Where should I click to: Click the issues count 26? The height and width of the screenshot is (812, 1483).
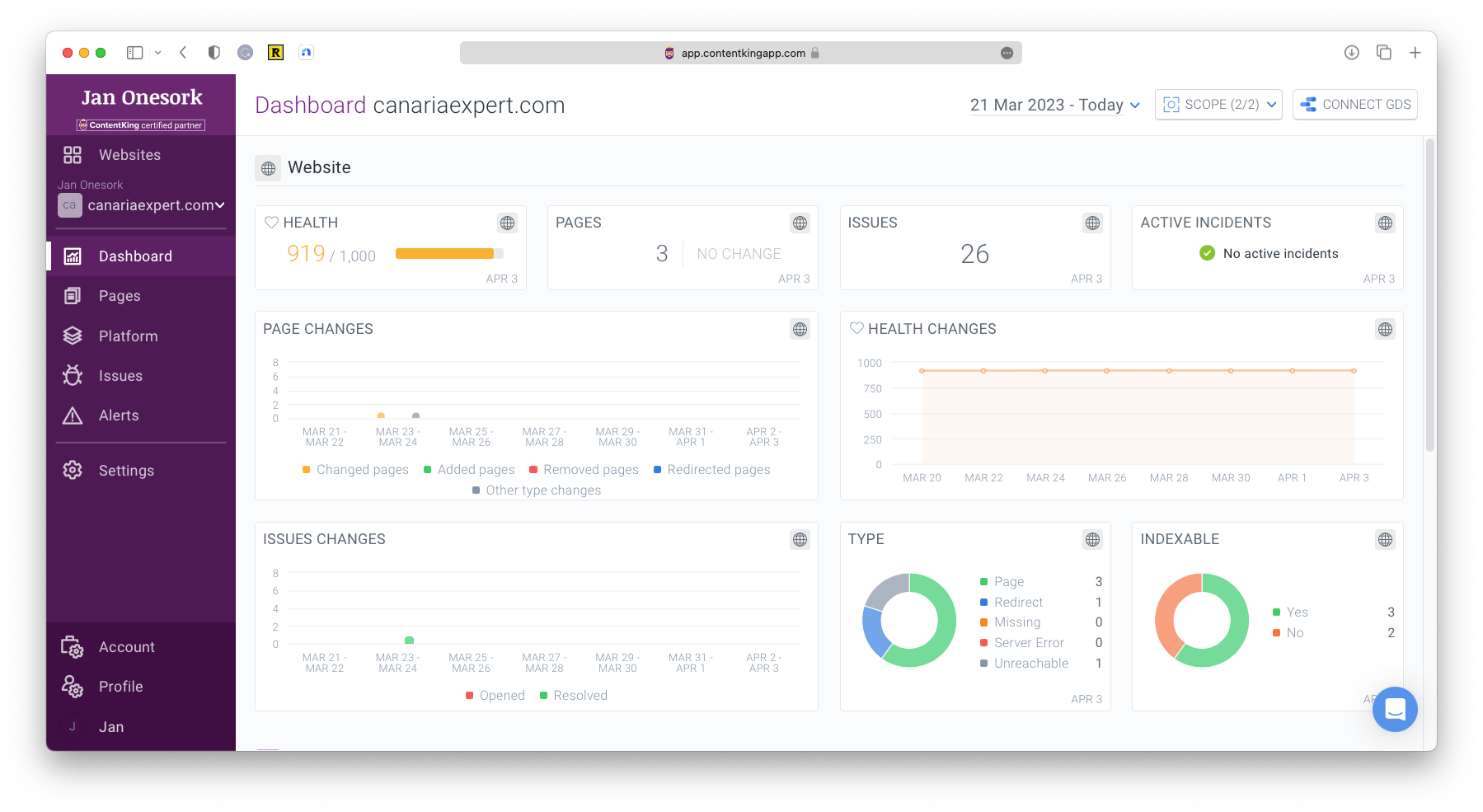tap(975, 254)
